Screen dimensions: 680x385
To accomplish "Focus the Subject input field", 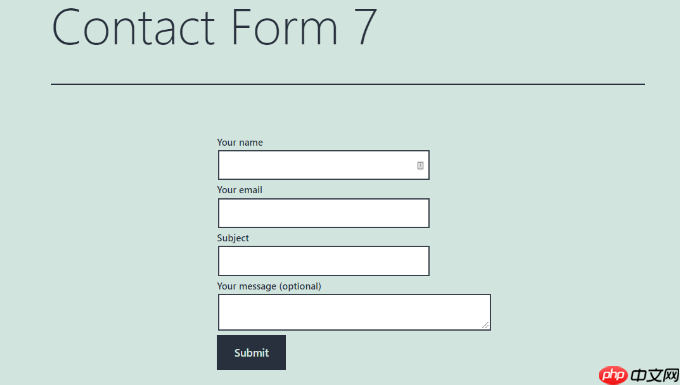I will click(x=324, y=261).
